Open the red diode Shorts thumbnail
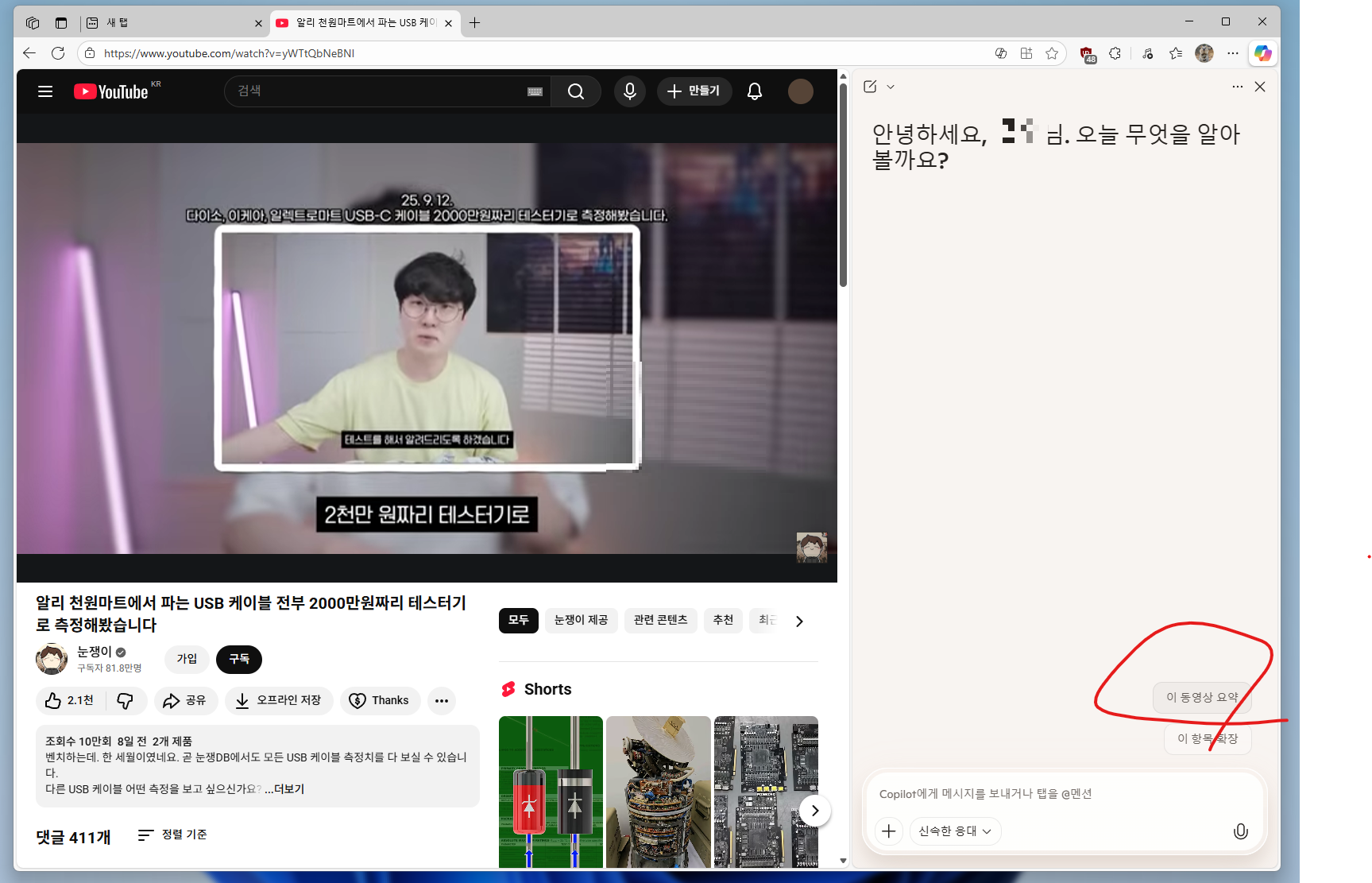This screenshot has width=1372, height=883. (x=551, y=792)
